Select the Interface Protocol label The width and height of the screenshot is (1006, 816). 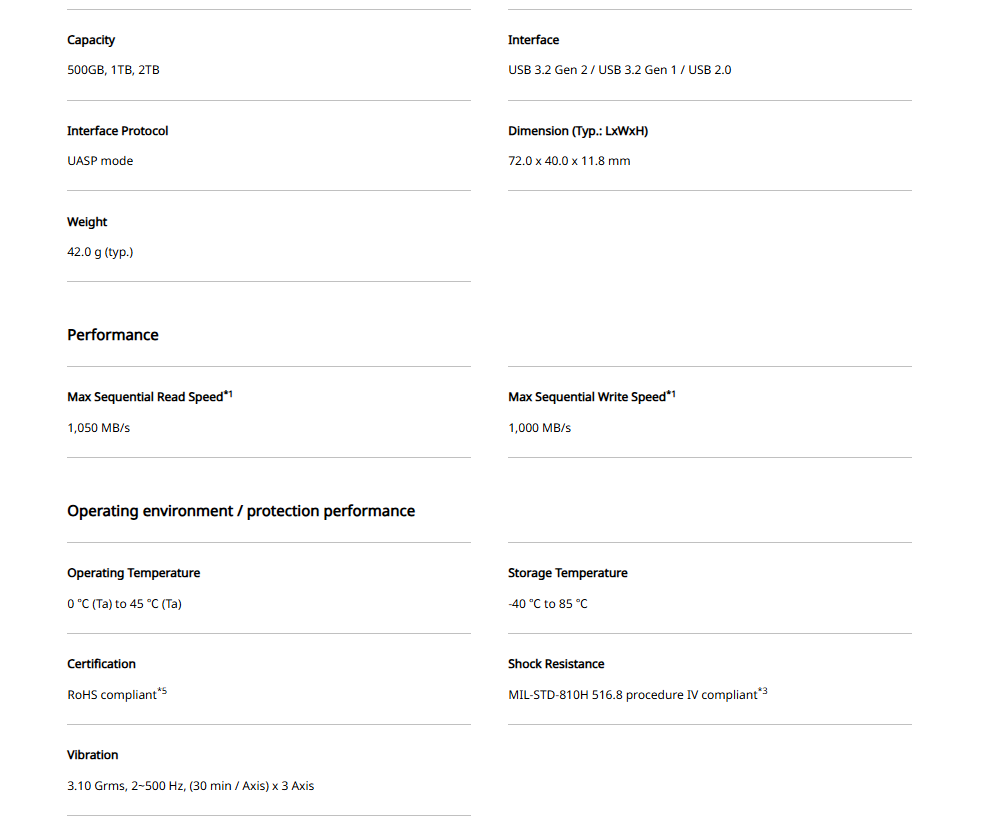[x=117, y=131]
